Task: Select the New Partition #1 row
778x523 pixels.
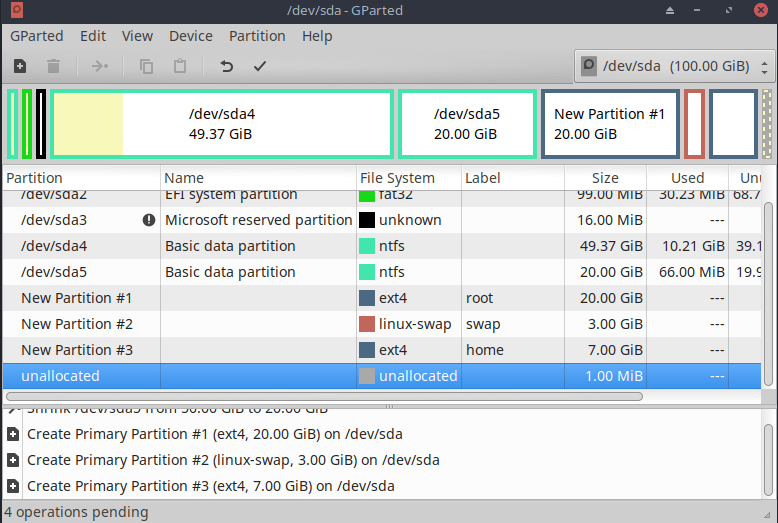Action: click(382, 298)
